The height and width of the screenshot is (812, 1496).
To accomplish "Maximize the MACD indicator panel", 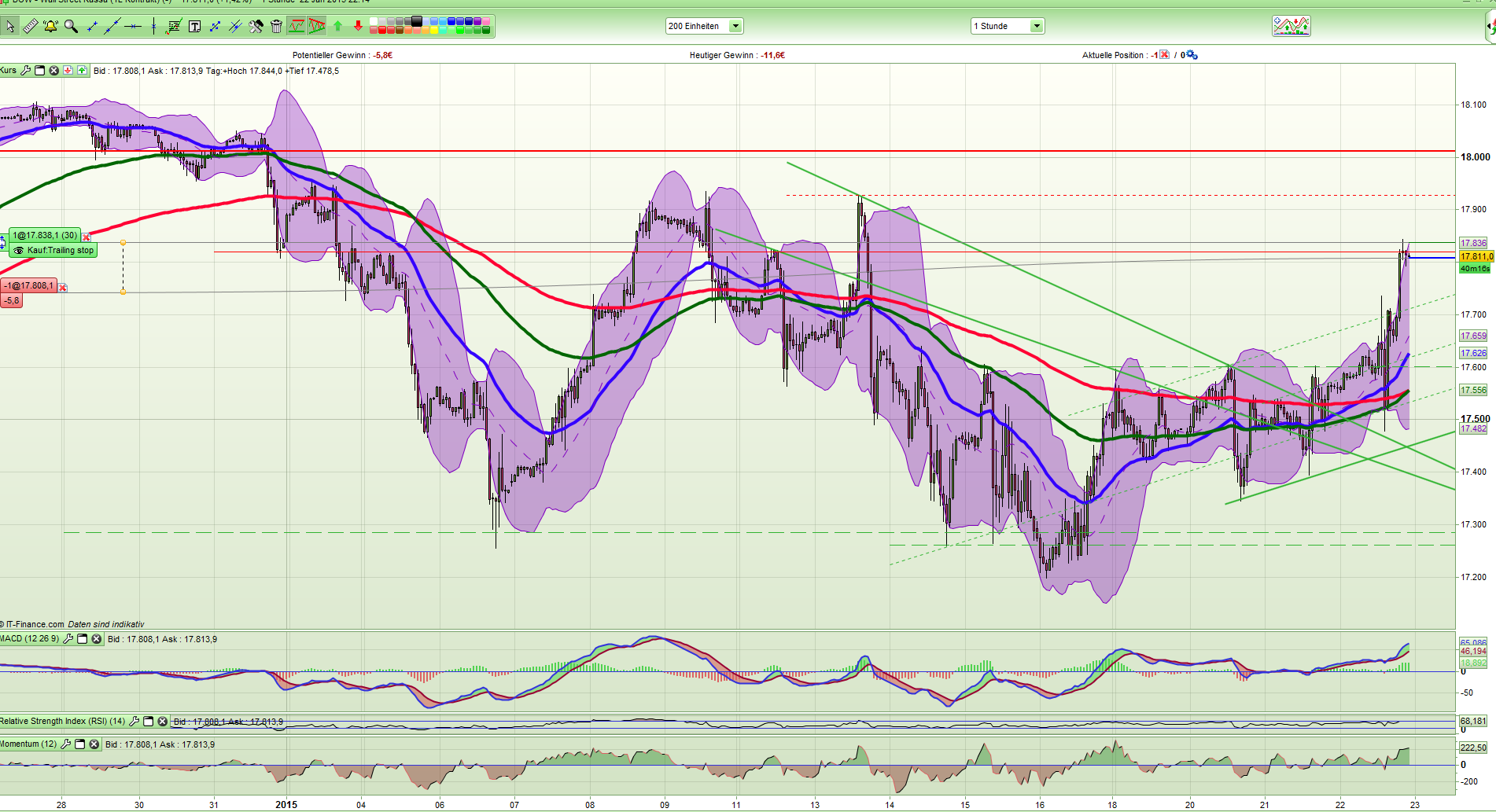I will pos(83,639).
